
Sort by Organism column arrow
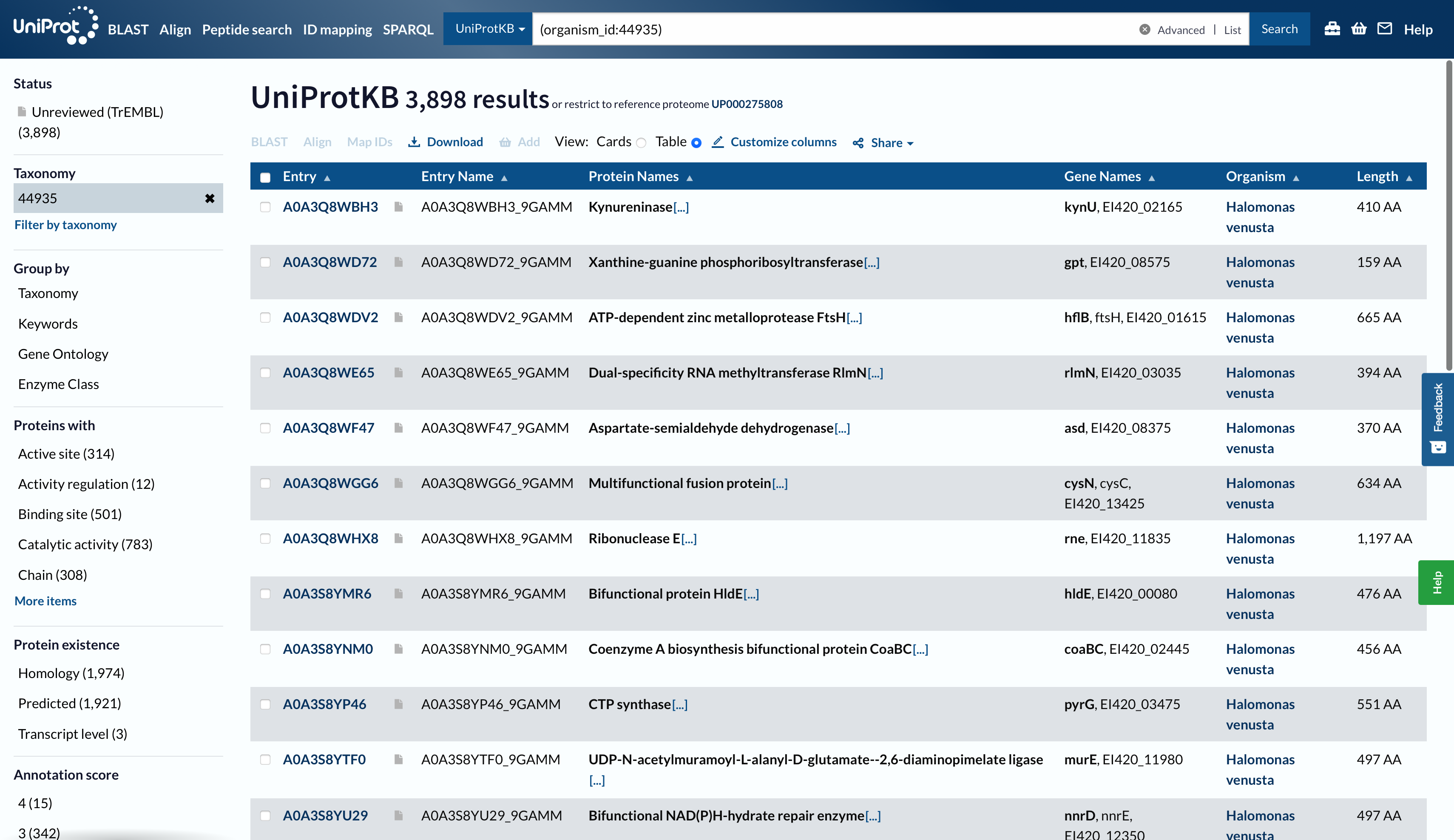[x=1296, y=178]
